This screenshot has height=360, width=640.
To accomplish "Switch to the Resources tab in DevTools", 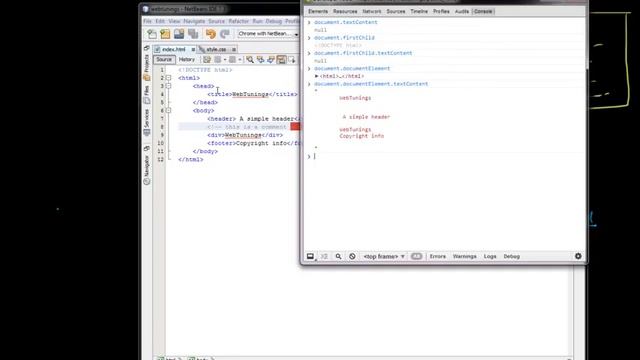I will click(345, 11).
